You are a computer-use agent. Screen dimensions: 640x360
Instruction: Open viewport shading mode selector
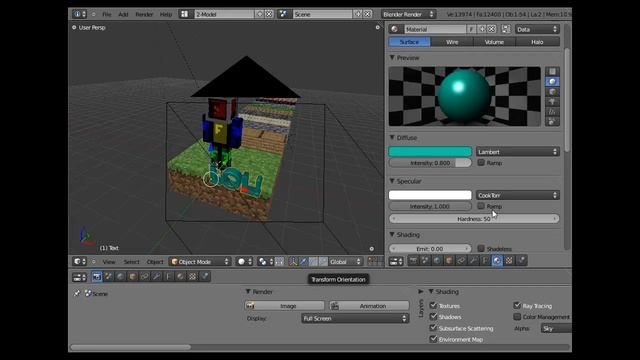pos(244,262)
